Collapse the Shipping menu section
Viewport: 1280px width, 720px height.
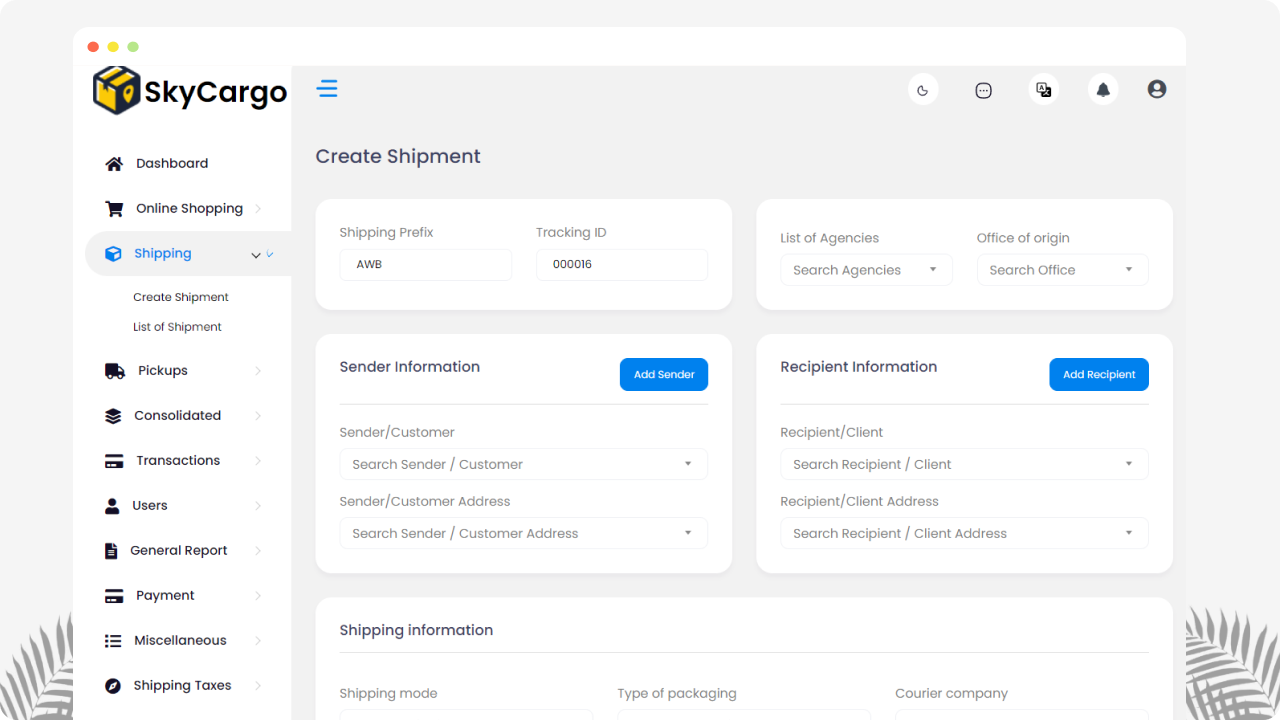[256, 255]
